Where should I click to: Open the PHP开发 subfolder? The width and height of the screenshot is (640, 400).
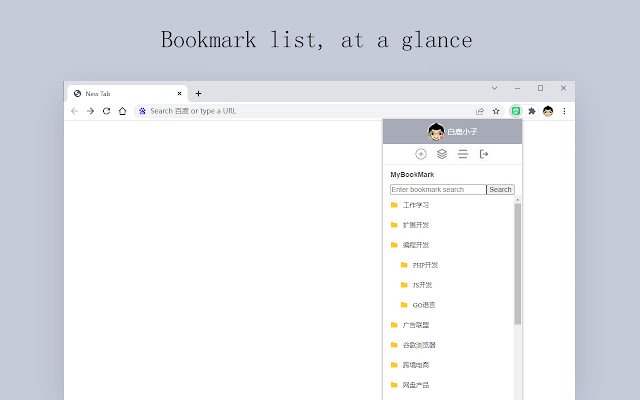click(x=425, y=265)
